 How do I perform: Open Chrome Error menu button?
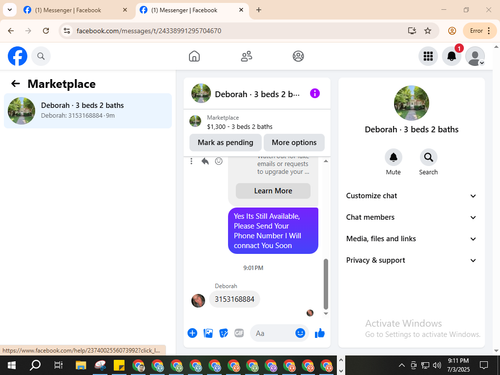click(480, 31)
